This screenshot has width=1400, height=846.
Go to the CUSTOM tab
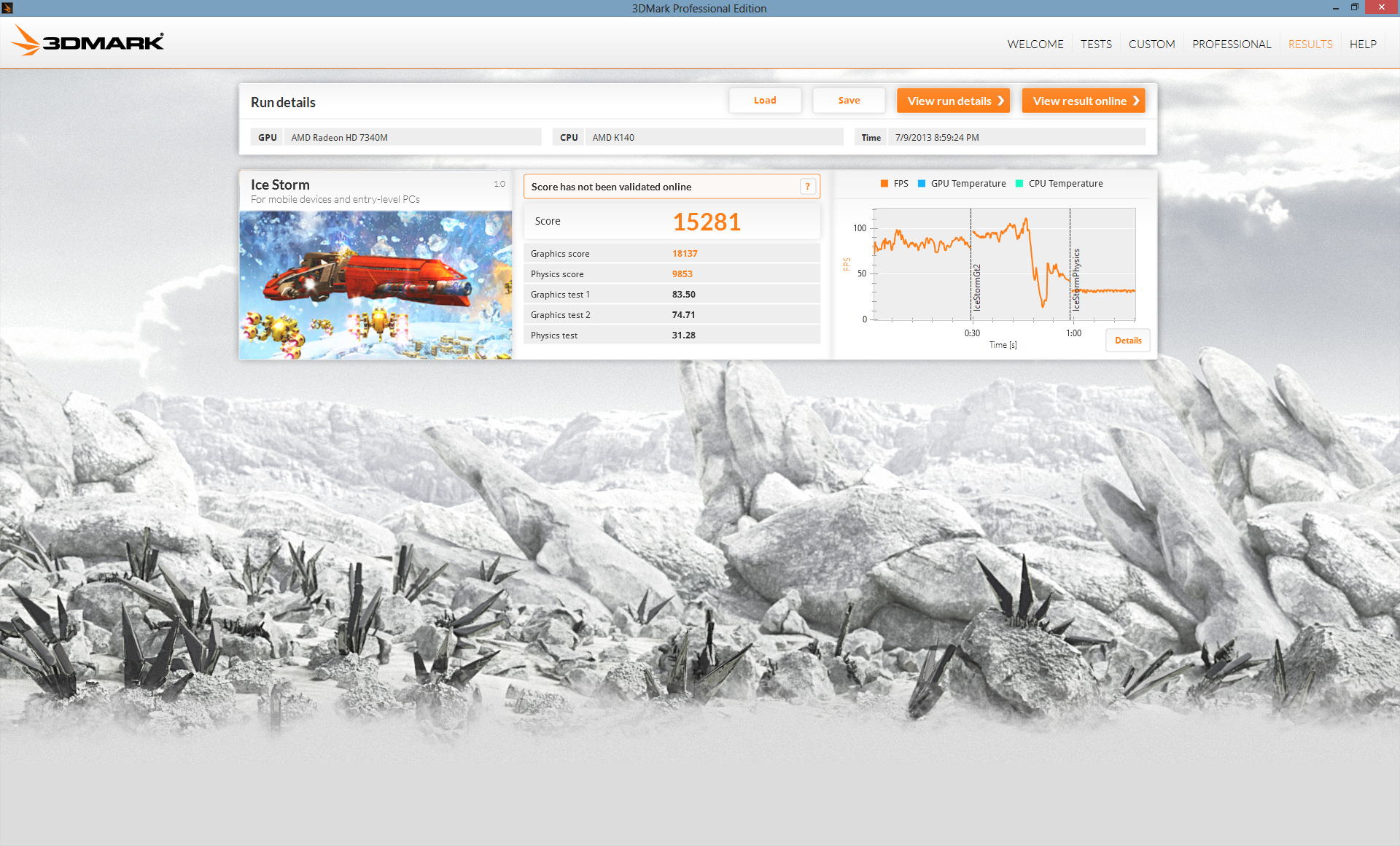(x=1152, y=44)
